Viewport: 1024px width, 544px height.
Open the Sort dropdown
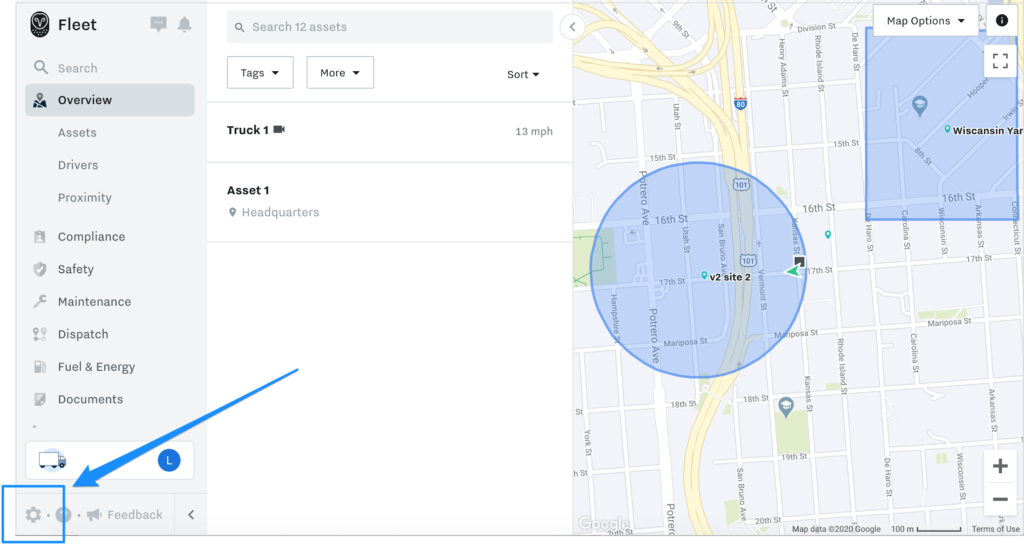pos(523,74)
